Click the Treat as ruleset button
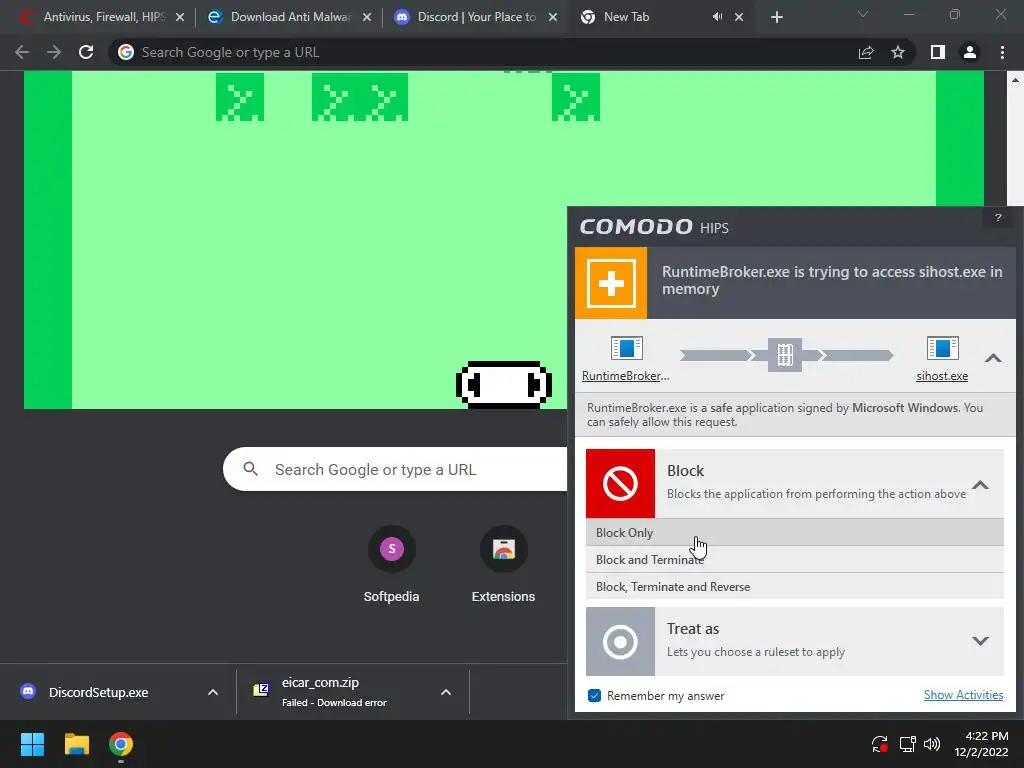Image resolution: width=1024 pixels, height=768 pixels. coord(795,641)
